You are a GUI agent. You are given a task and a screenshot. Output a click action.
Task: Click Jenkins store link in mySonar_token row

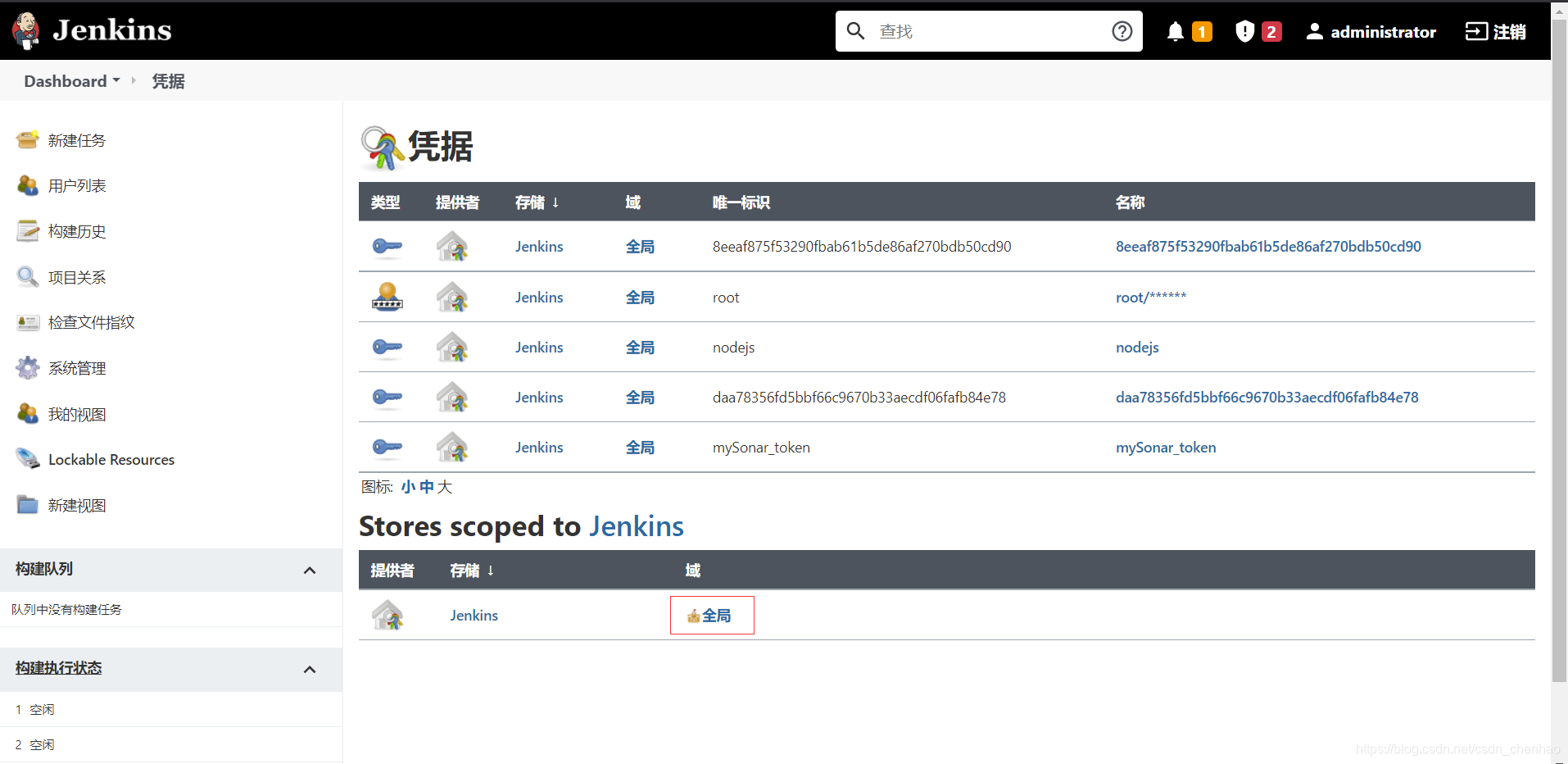(x=539, y=448)
